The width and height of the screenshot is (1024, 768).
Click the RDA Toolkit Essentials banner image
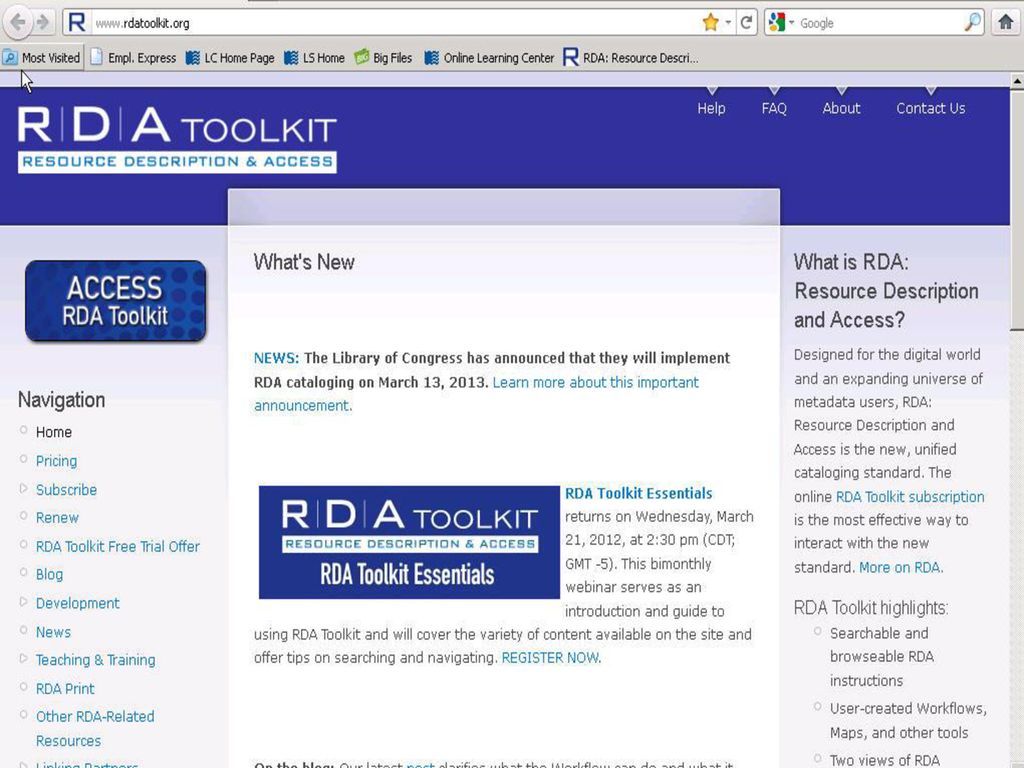[x=409, y=542]
